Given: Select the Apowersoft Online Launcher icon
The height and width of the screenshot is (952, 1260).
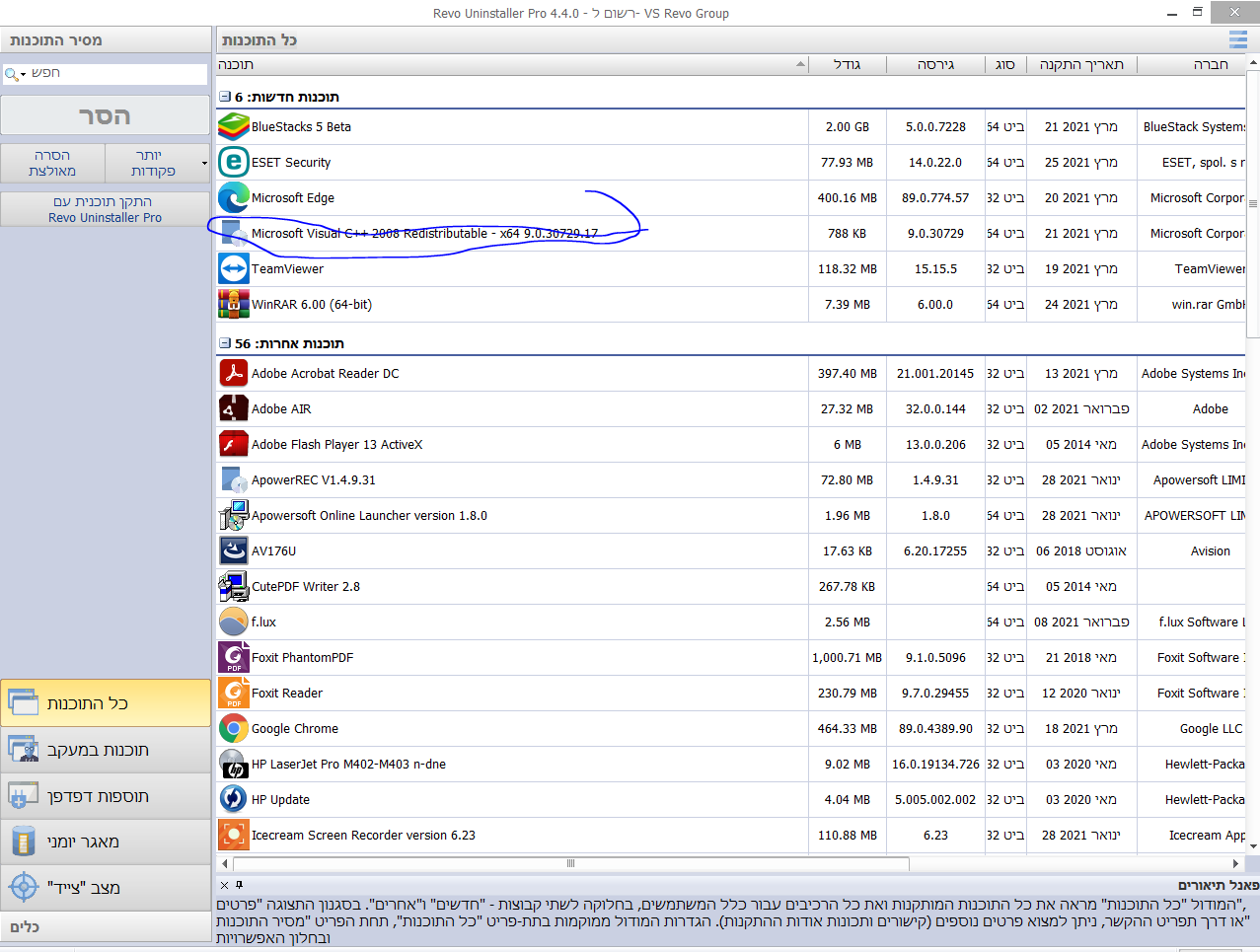Looking at the screenshot, I should pyautogui.click(x=234, y=515).
